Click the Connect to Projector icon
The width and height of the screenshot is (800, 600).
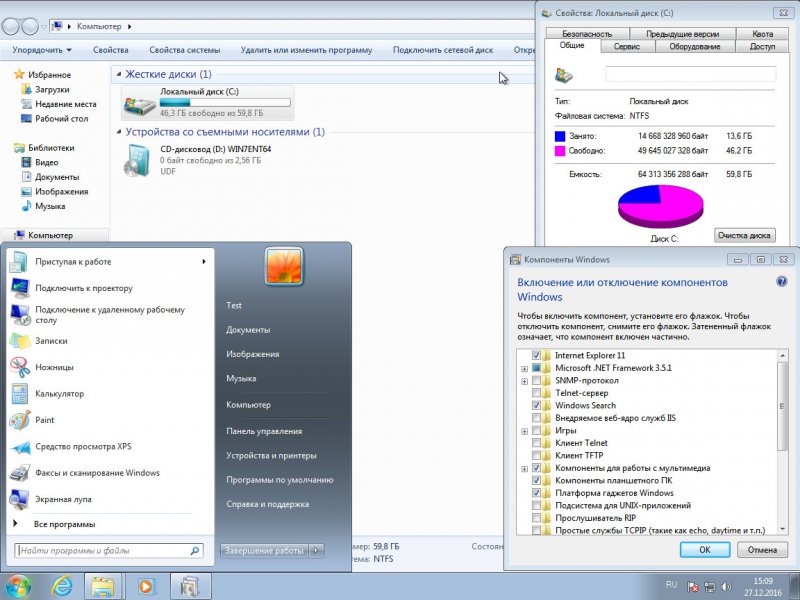pyautogui.click(x=20, y=288)
